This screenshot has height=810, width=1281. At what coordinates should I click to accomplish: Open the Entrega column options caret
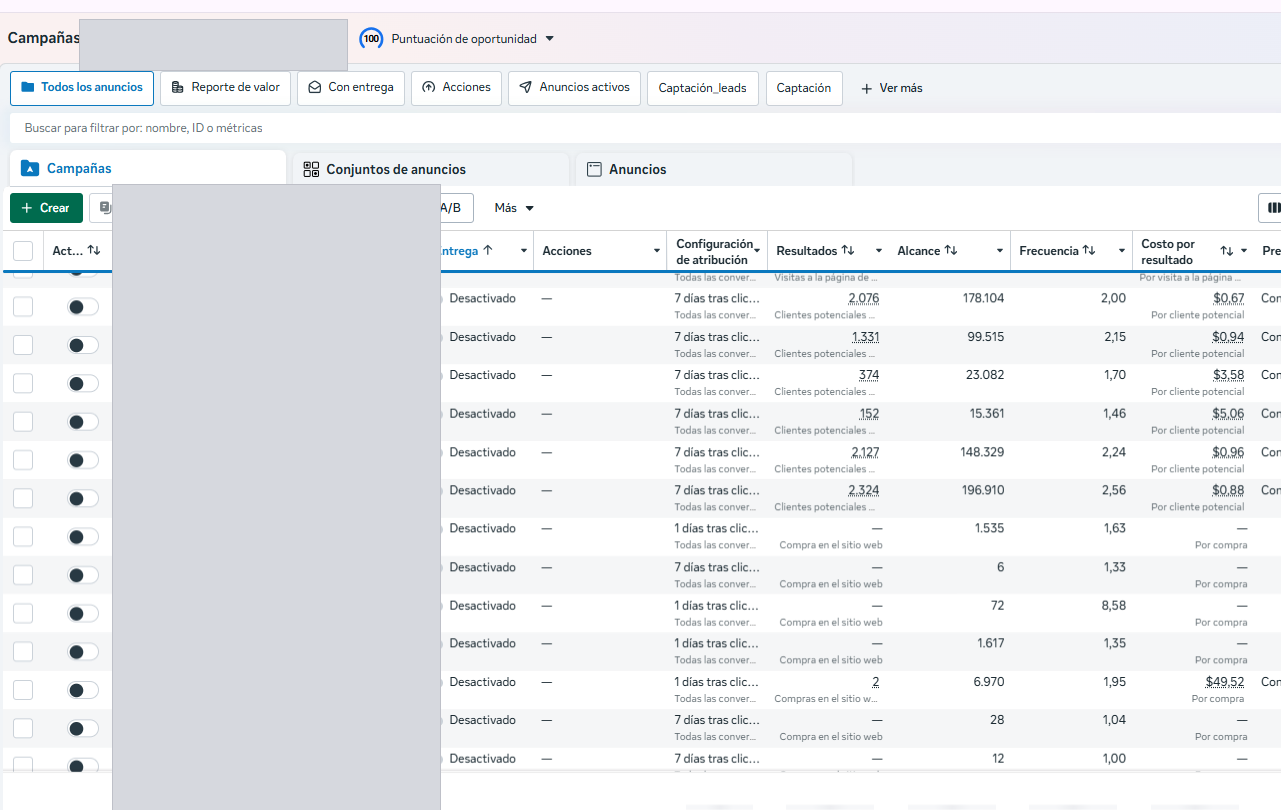[x=524, y=251]
